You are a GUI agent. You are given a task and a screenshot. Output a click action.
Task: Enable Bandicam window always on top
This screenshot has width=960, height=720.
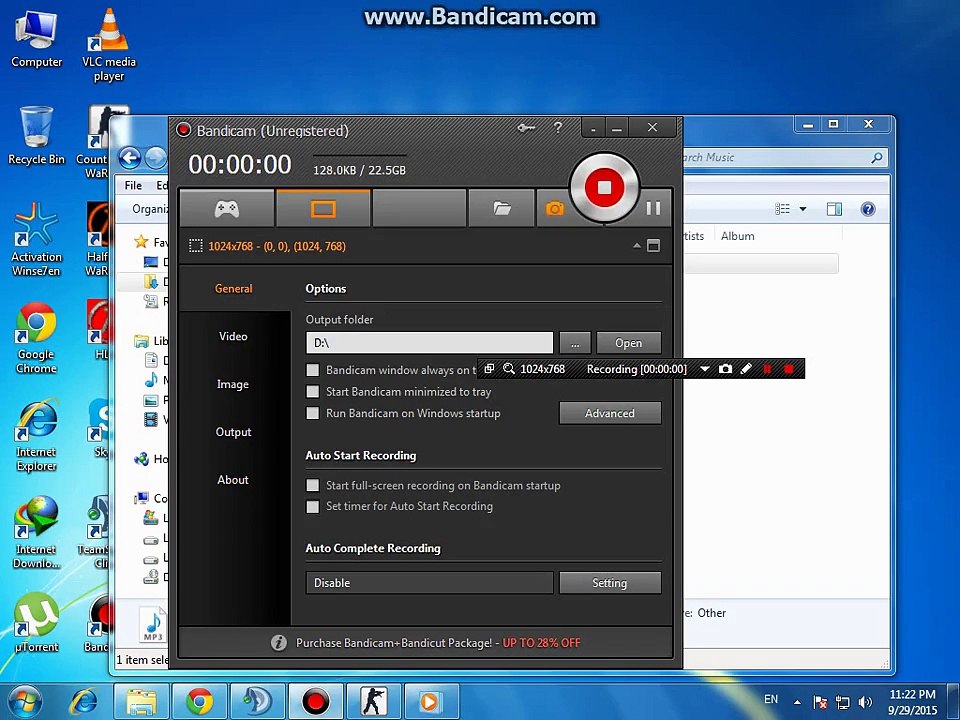pos(312,370)
